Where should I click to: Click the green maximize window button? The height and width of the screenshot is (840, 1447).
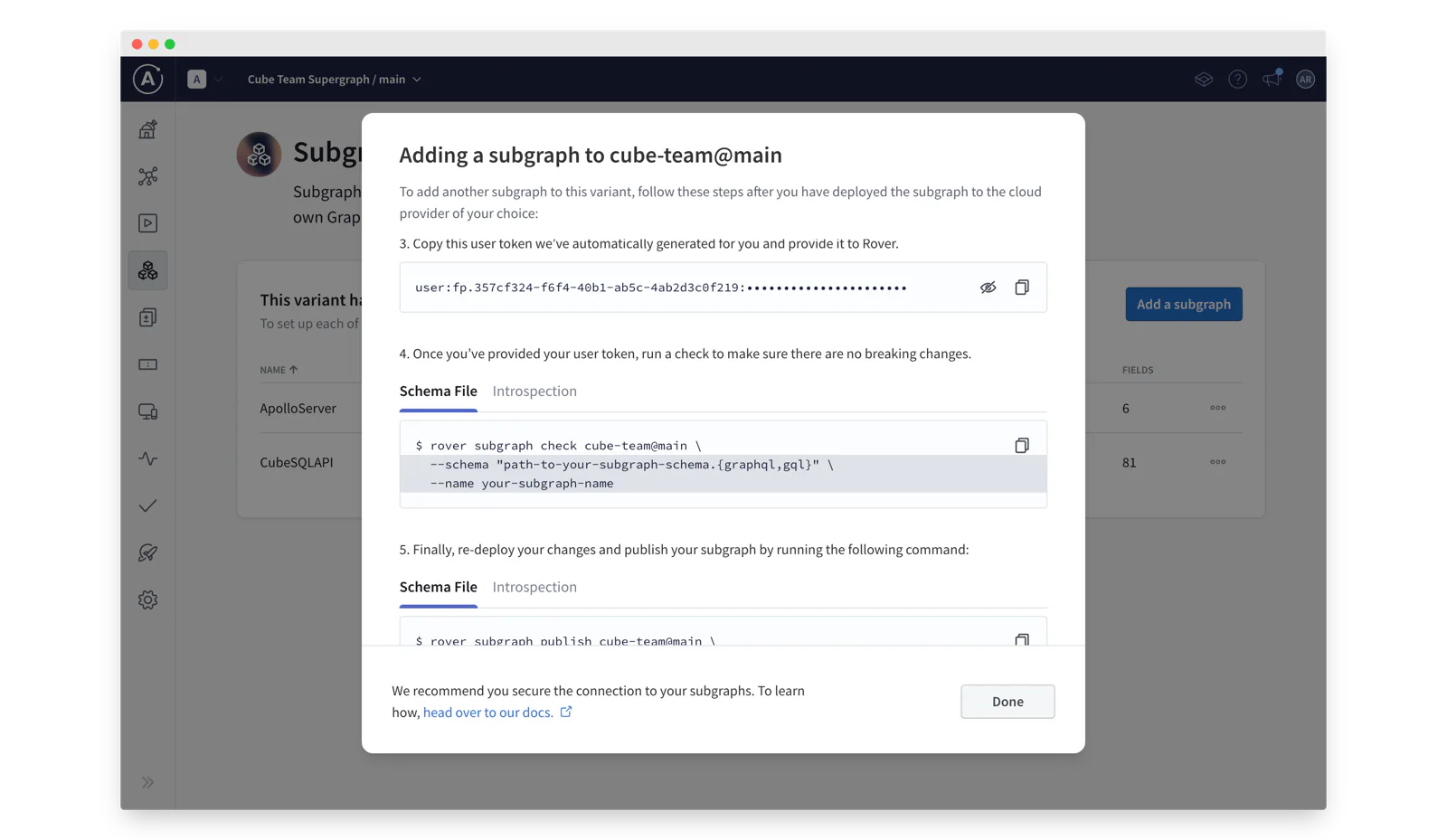pyautogui.click(x=169, y=43)
